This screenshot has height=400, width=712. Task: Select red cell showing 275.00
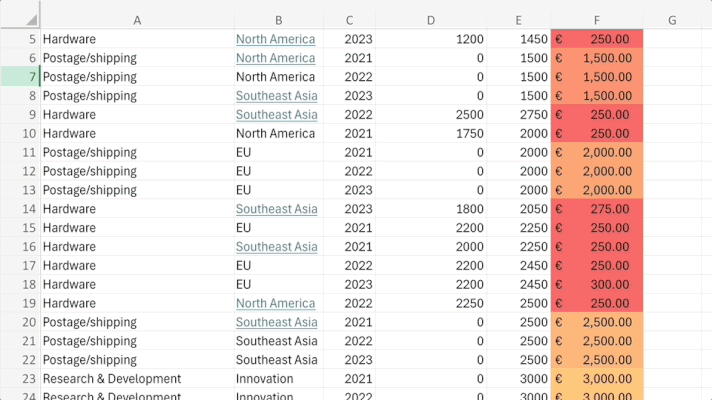pyautogui.click(x=597, y=209)
